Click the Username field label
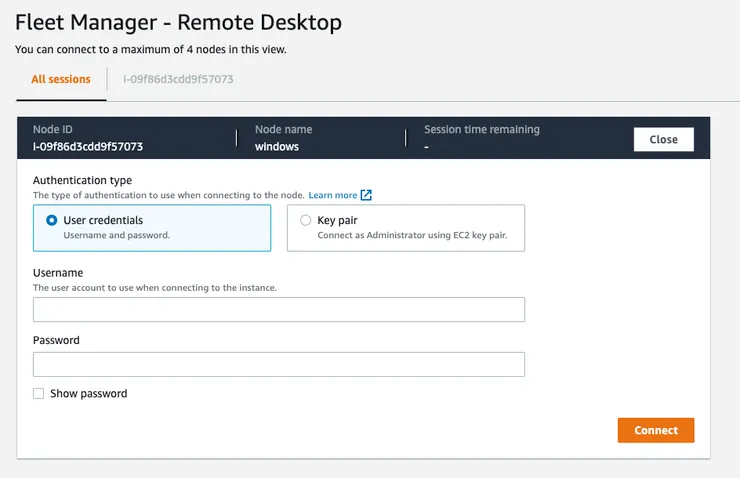The height and width of the screenshot is (478, 740). 58,272
